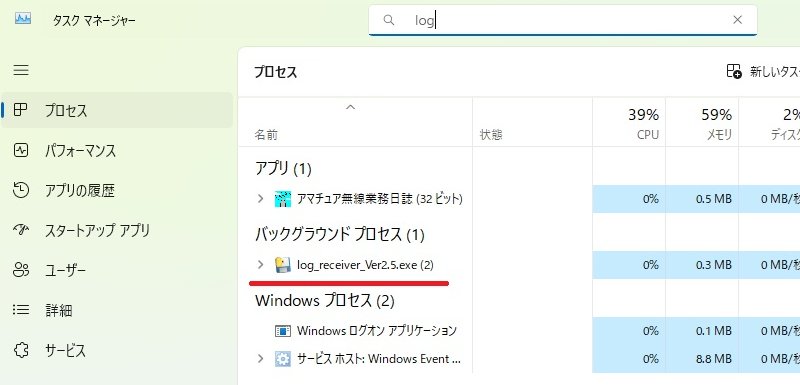
Task: Click the アマチュア無線業務日誌 app icon
Action: pos(283,199)
